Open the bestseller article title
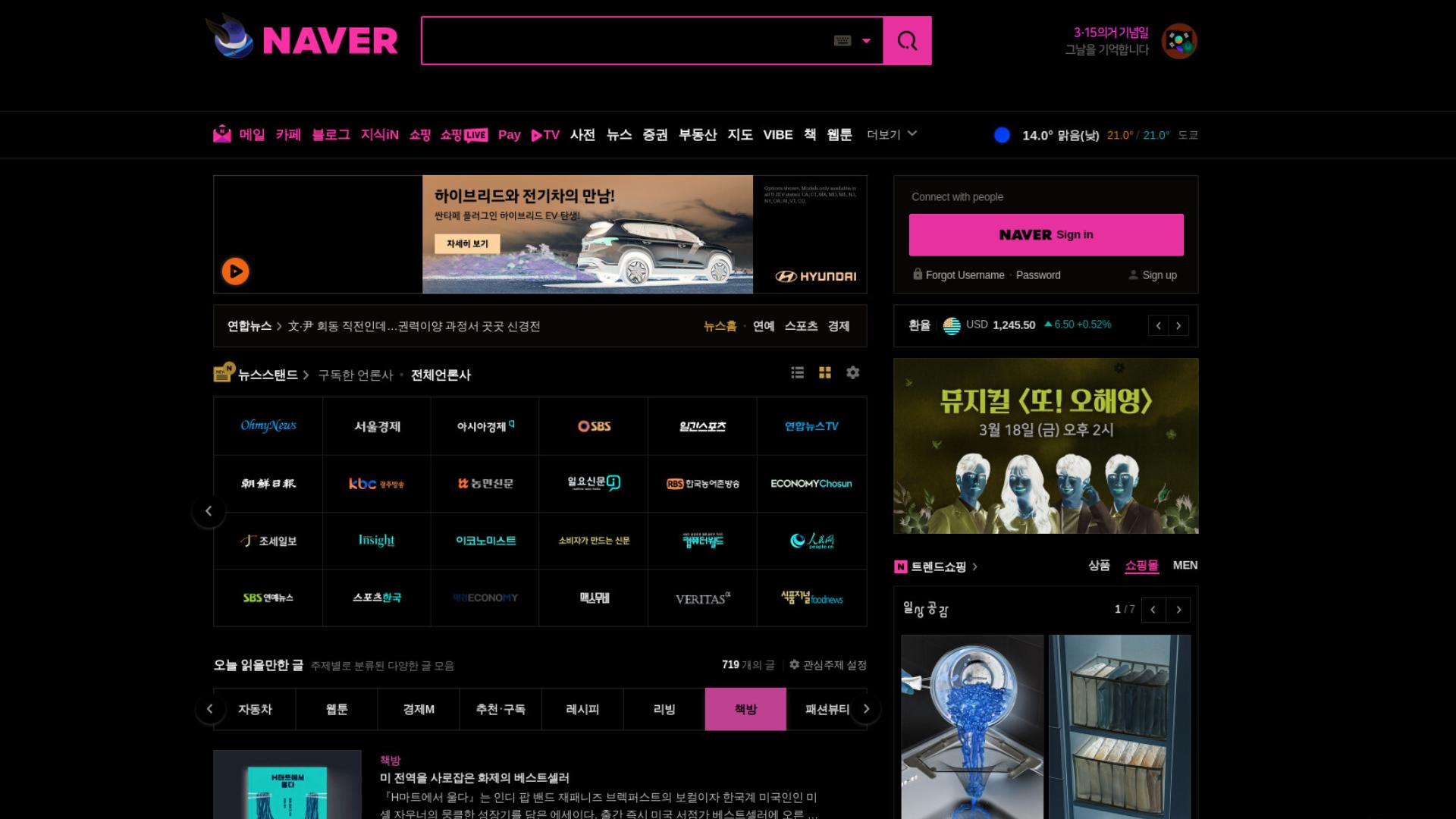The image size is (1456, 819). click(x=475, y=778)
